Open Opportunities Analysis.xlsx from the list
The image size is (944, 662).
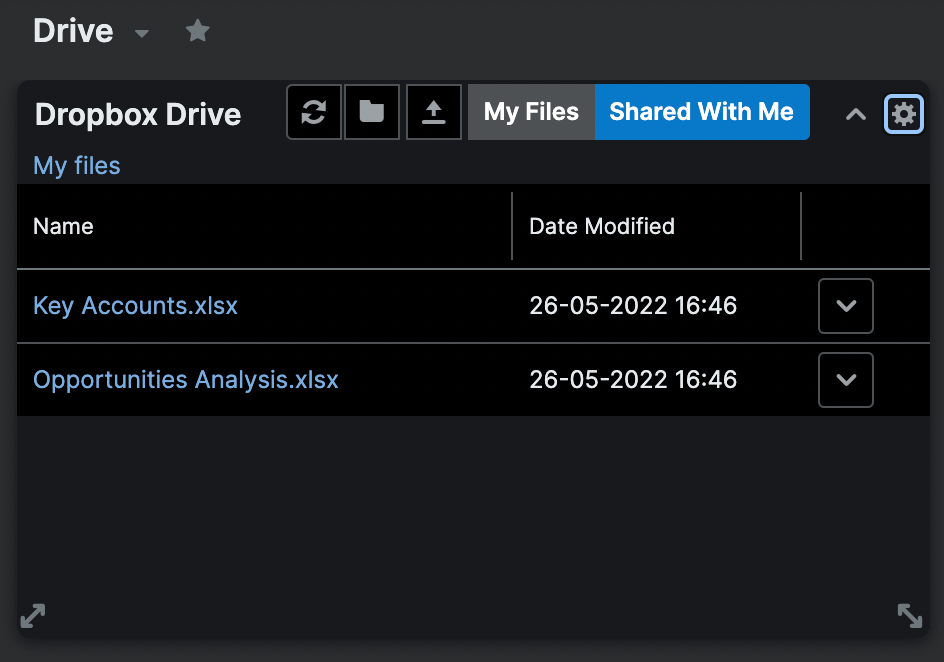click(186, 380)
